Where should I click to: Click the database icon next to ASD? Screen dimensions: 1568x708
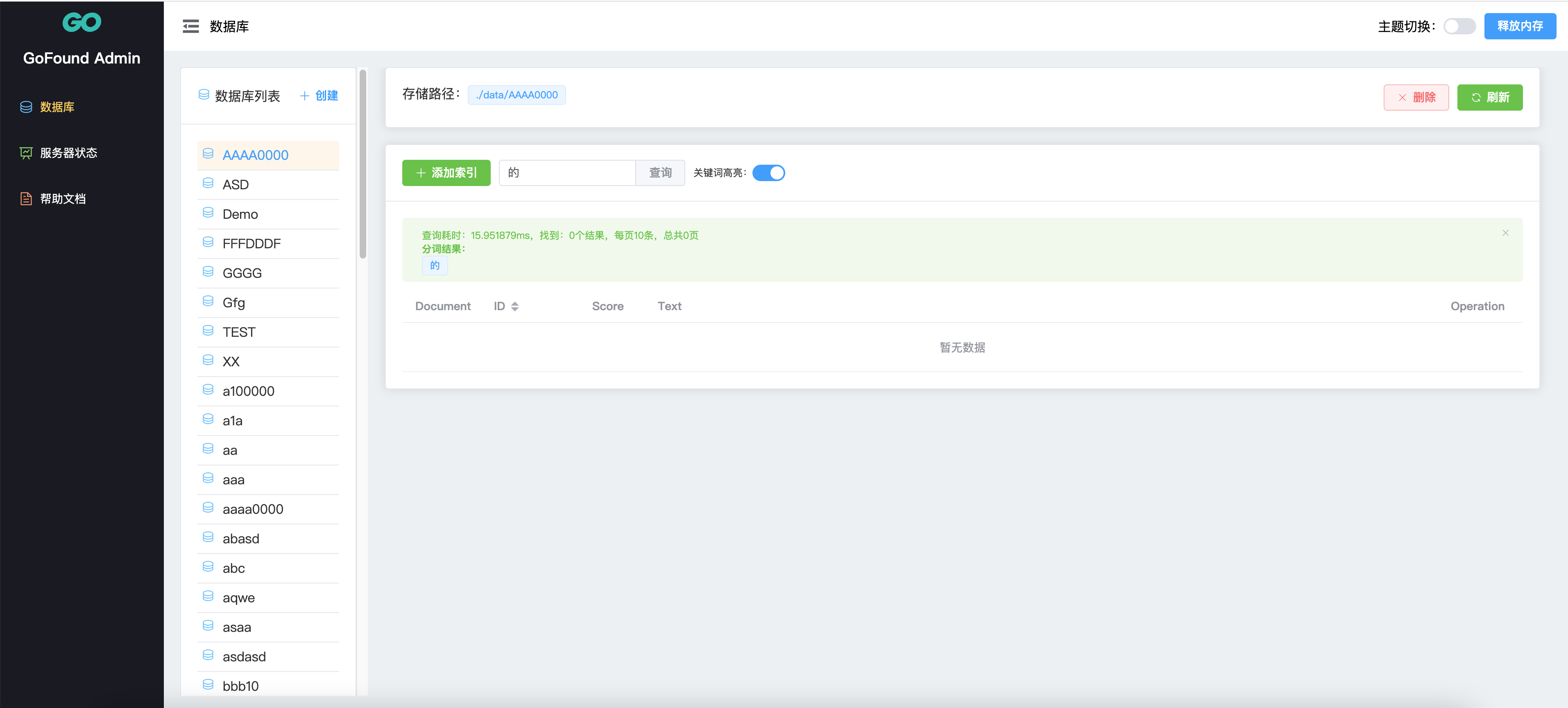point(208,183)
